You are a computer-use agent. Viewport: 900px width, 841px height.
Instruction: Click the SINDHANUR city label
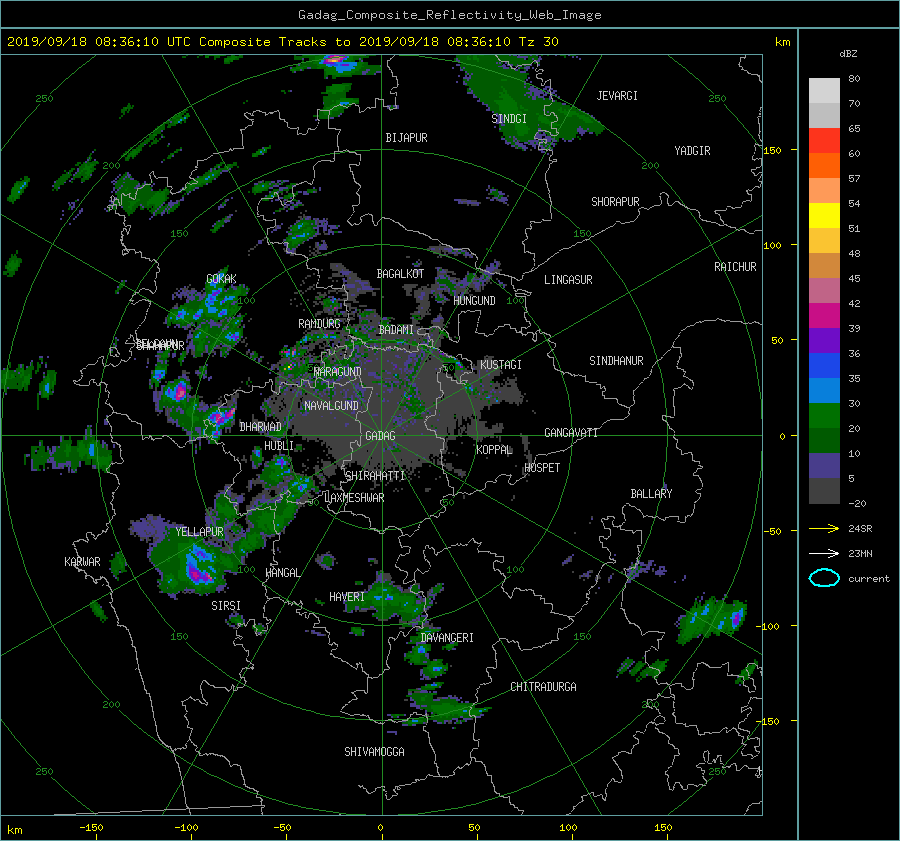click(x=616, y=361)
